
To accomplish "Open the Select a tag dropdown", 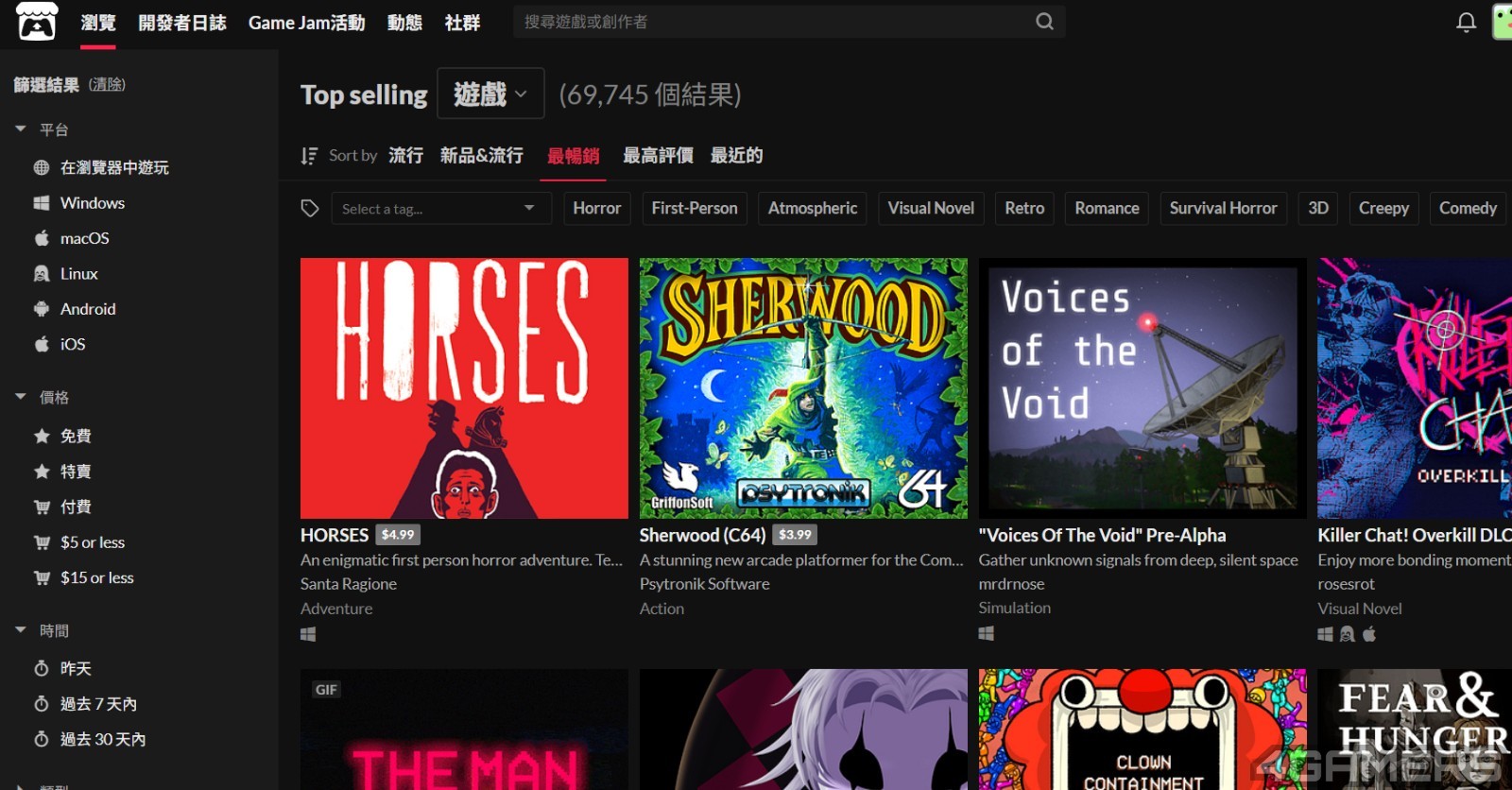I will click(440, 209).
